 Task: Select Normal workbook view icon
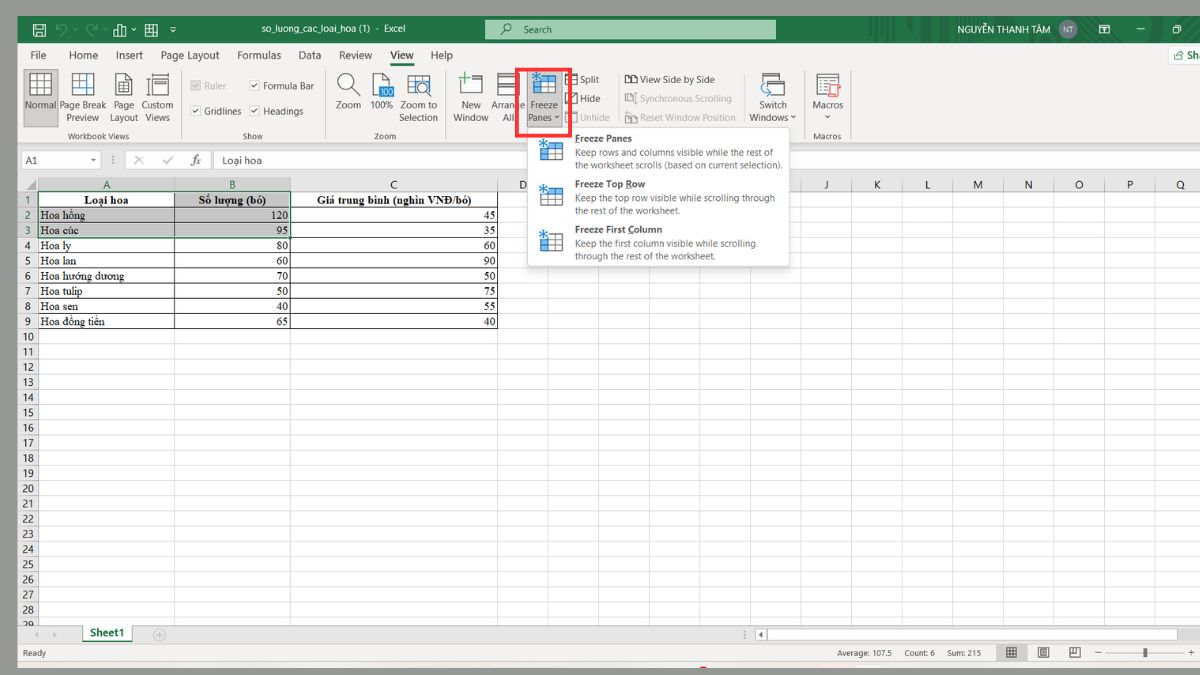pos(40,85)
